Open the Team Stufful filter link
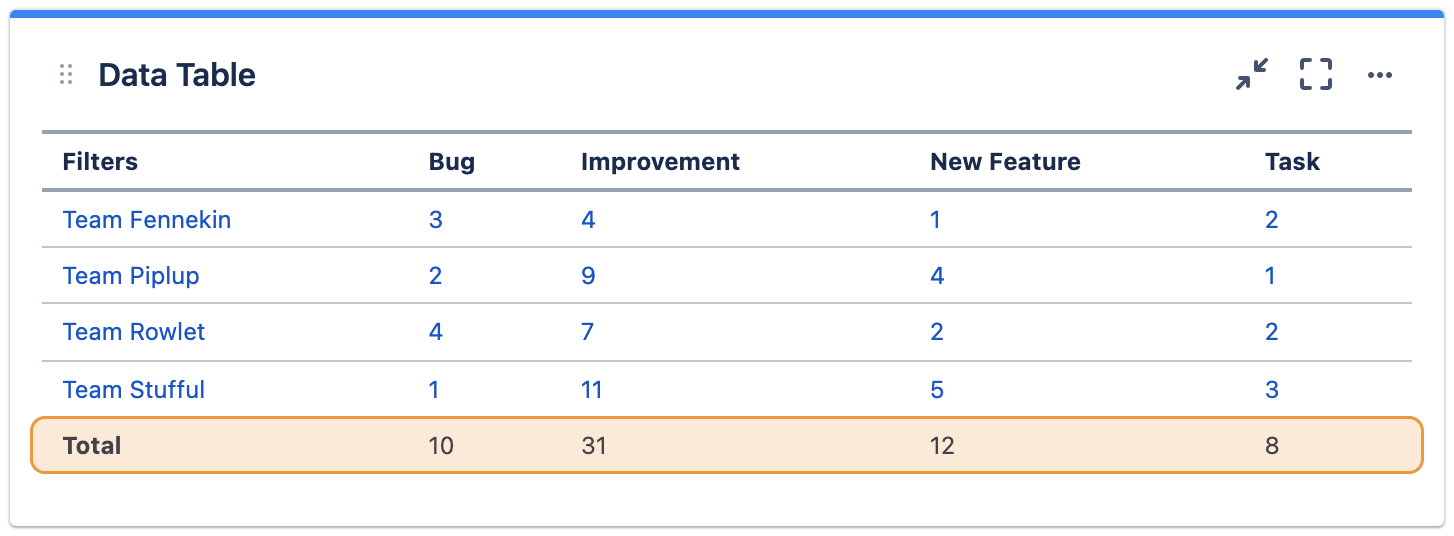This screenshot has height=536, width=1454. tap(134, 390)
